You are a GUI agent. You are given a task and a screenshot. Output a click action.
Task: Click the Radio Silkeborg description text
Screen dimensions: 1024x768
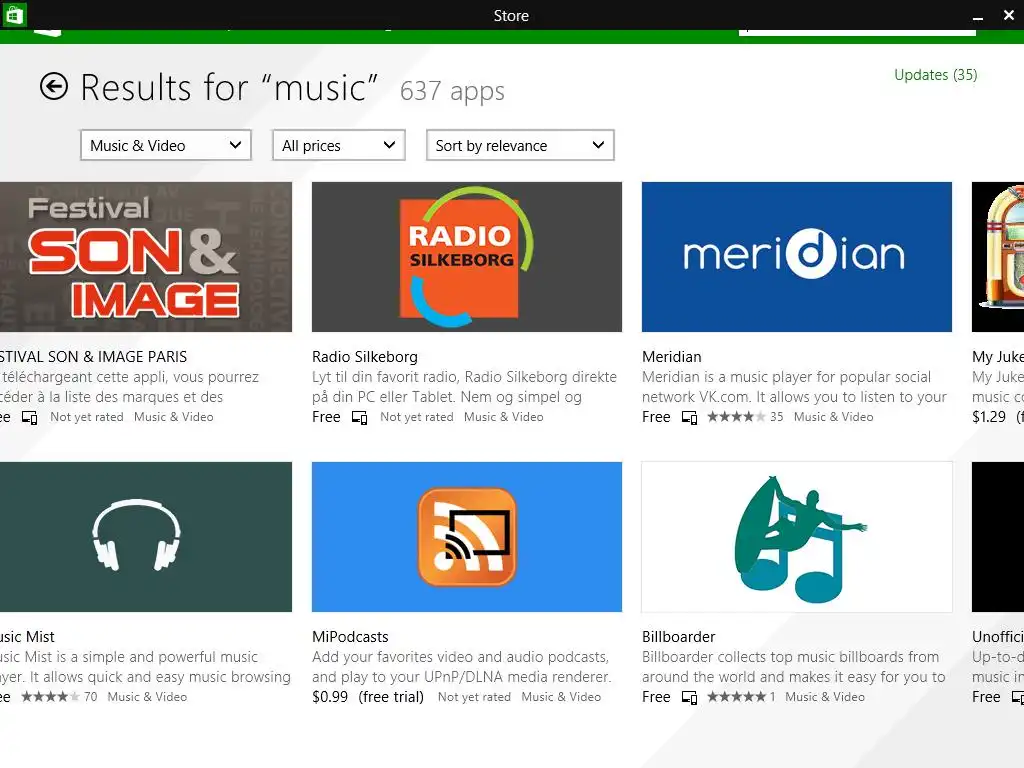click(464, 387)
